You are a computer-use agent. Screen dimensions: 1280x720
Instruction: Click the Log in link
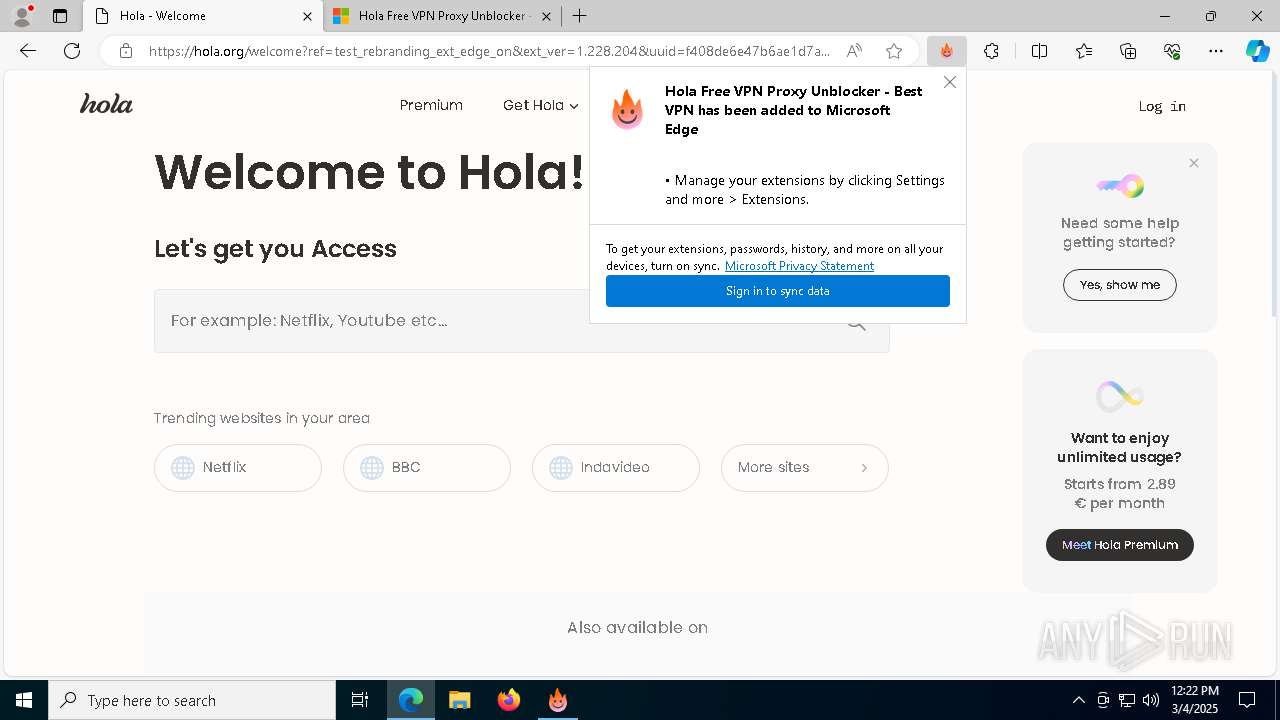click(1162, 106)
